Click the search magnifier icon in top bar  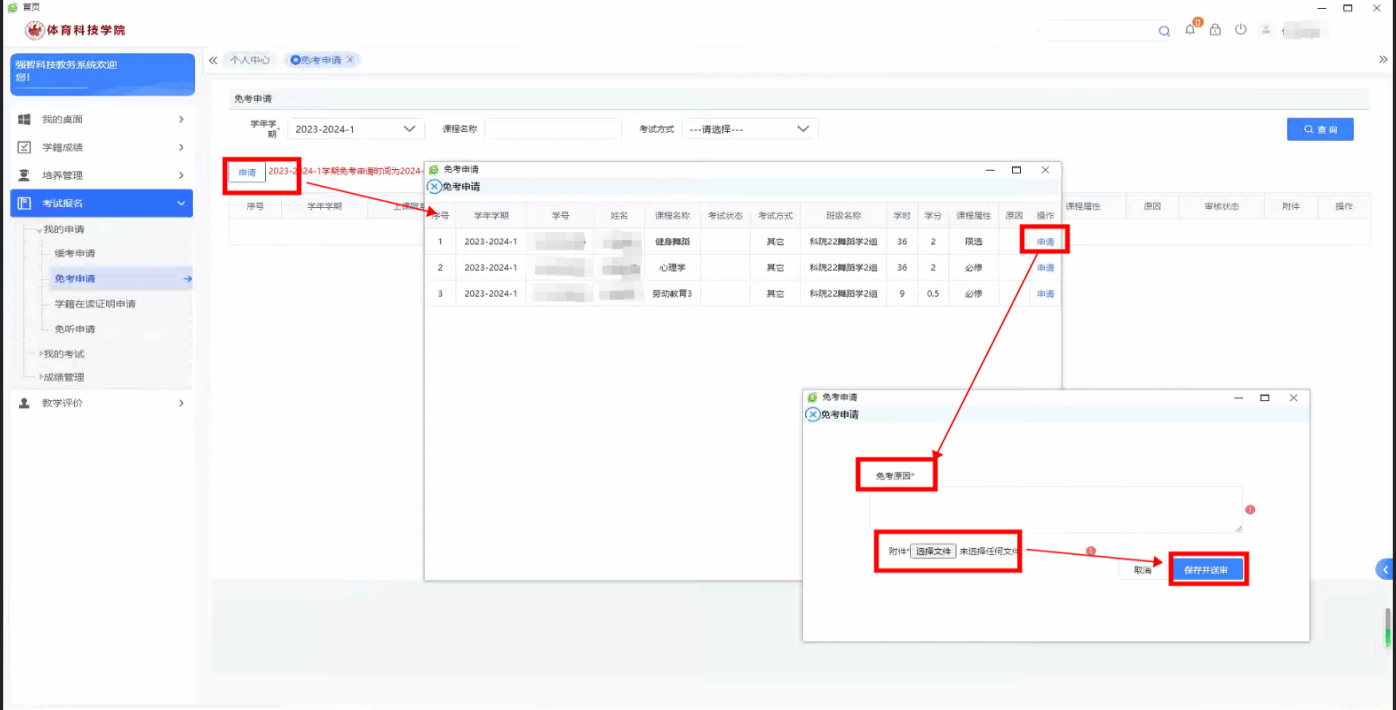tap(1164, 31)
